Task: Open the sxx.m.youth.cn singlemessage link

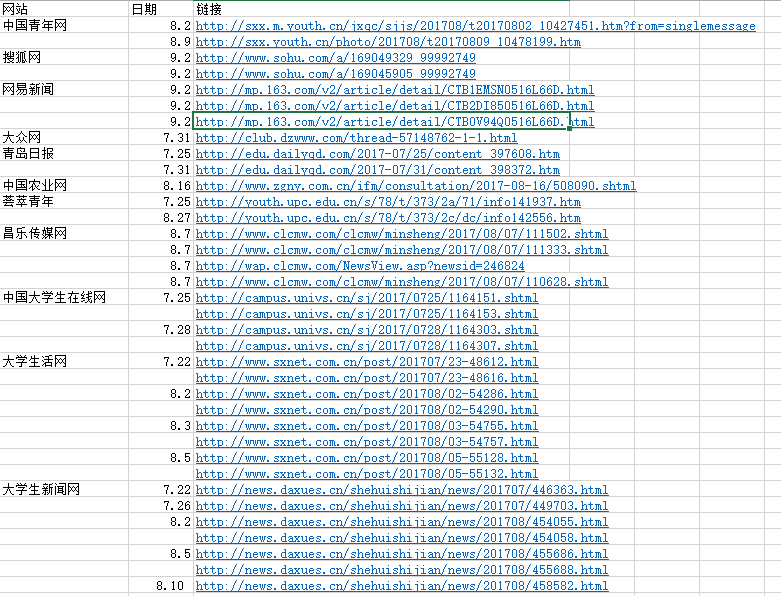Action: pyautogui.click(x=475, y=26)
